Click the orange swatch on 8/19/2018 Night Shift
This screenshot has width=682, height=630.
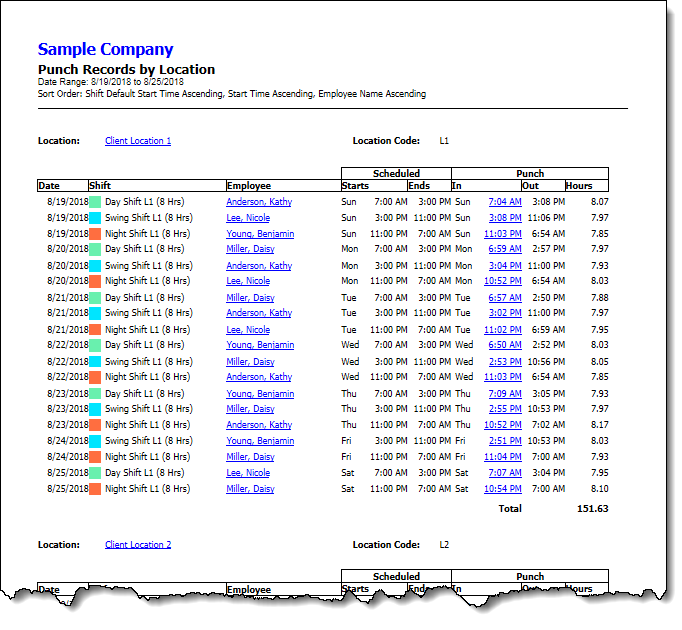click(x=95, y=234)
